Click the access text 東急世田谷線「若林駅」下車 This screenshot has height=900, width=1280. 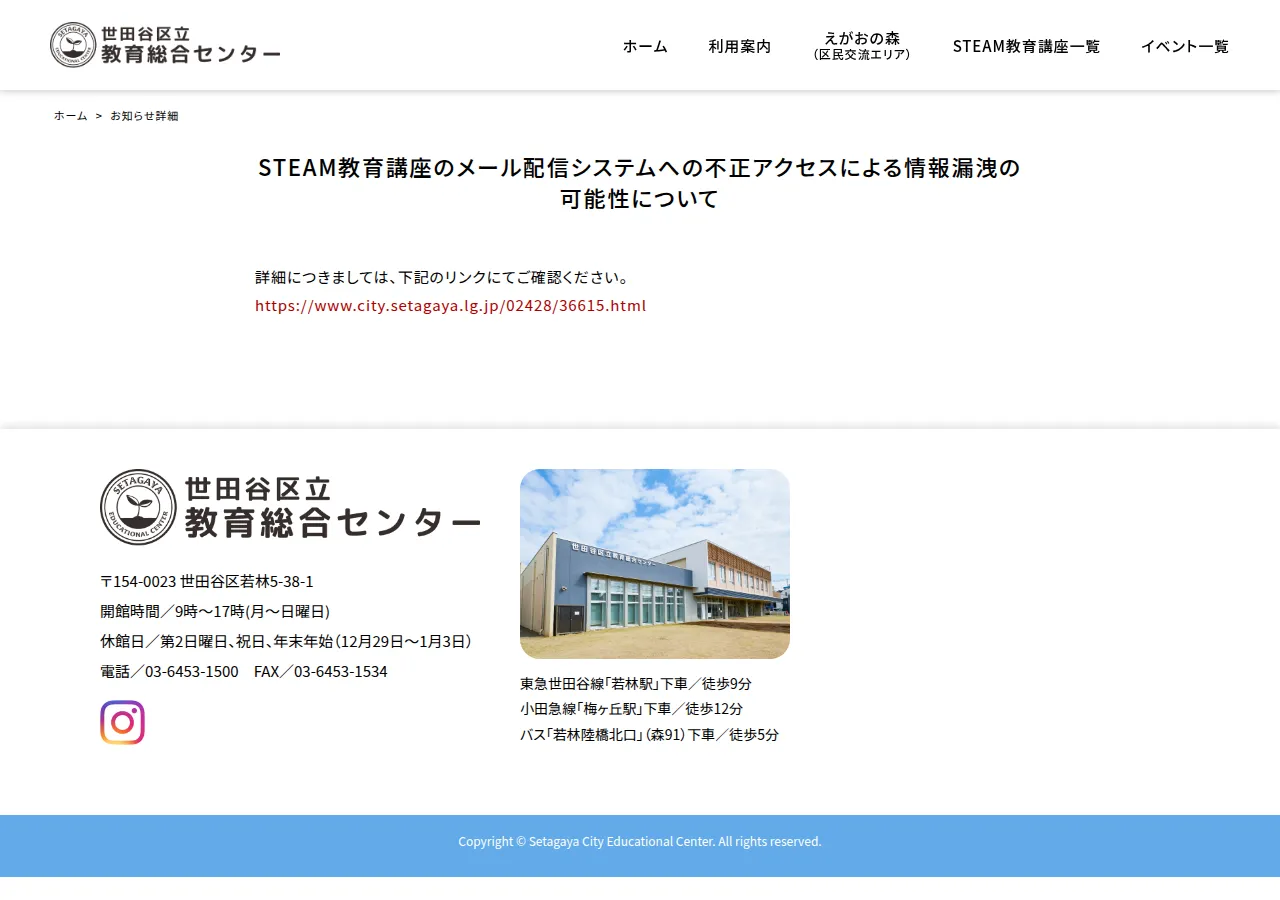tap(636, 684)
